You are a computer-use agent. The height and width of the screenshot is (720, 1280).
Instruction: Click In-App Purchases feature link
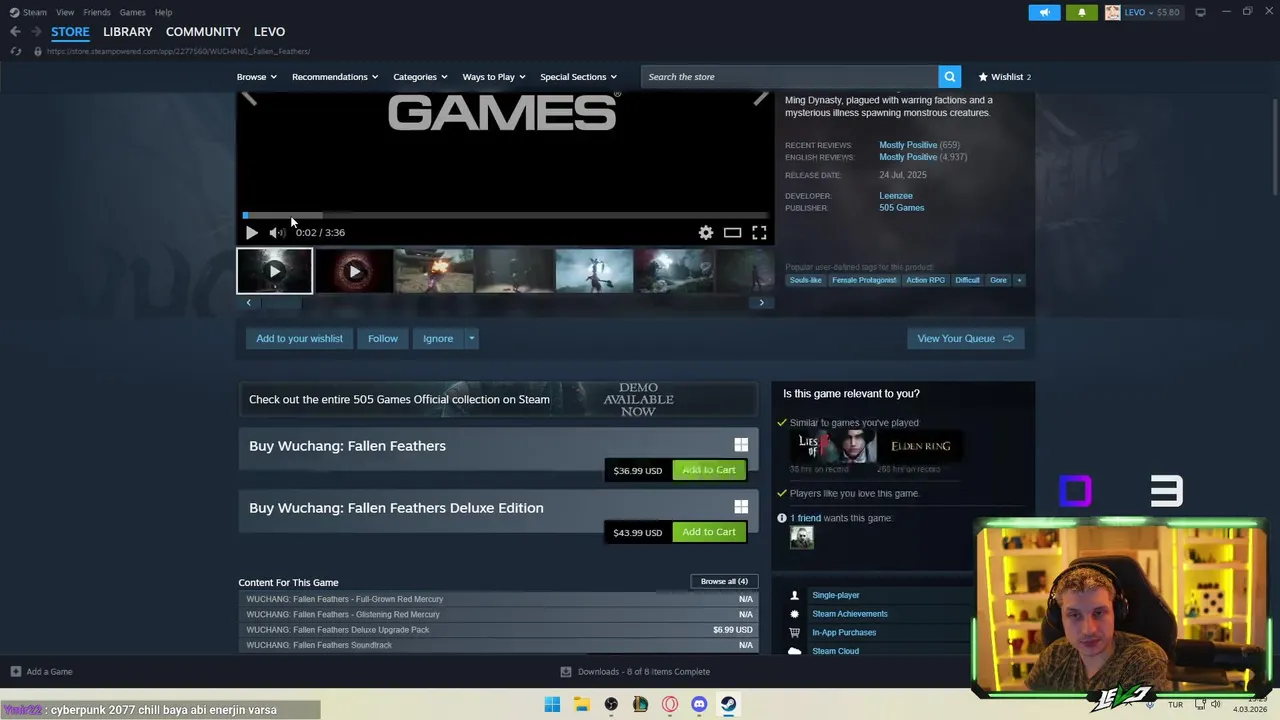[x=844, y=632]
